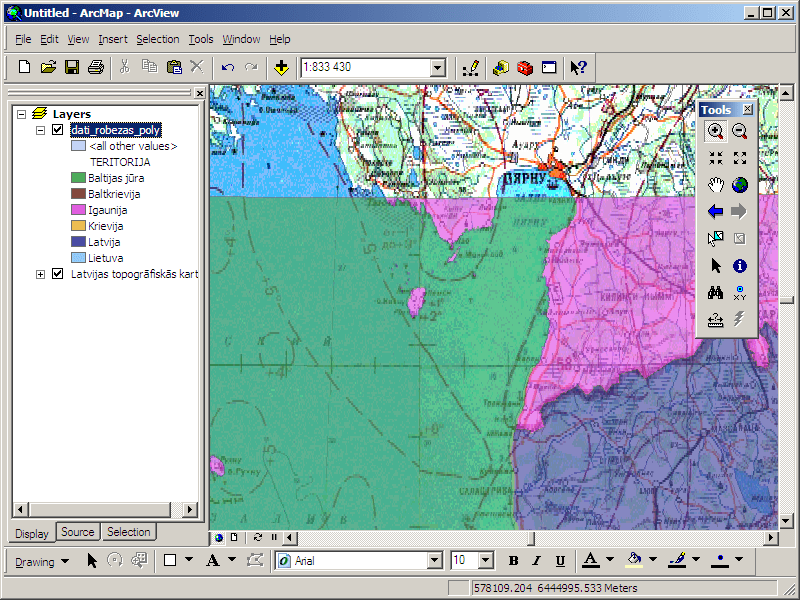The image size is (800, 600).
Task: Toggle italic text formatting
Action: tap(536, 561)
